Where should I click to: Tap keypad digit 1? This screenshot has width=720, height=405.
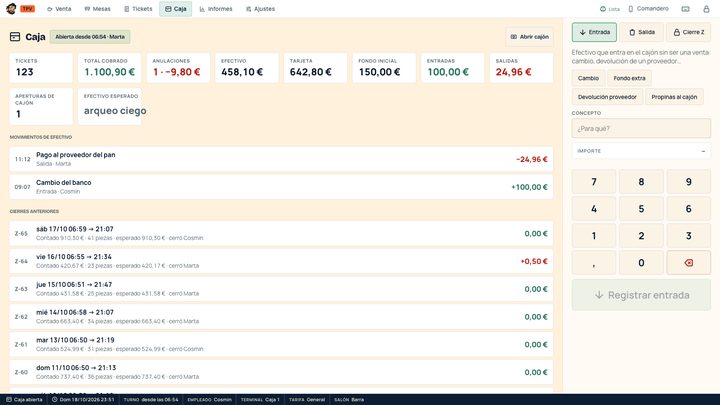[x=594, y=236]
